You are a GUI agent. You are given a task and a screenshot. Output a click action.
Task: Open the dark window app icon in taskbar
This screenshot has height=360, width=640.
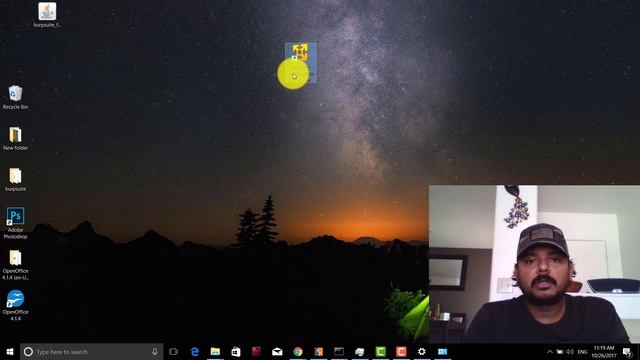point(339,351)
